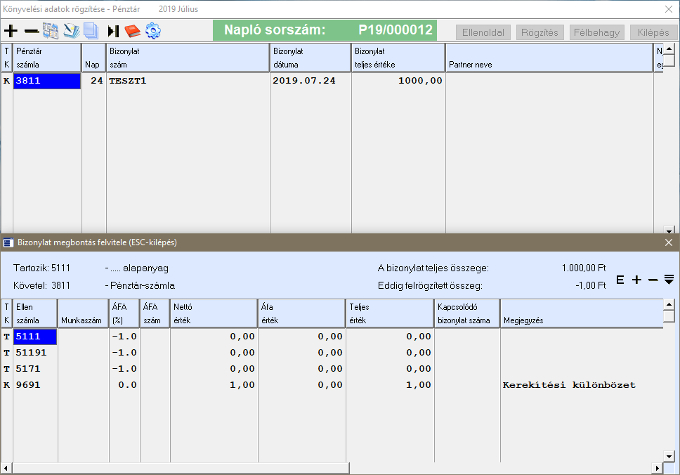The width and height of the screenshot is (680, 475).
Task: Click the breakdown table's scroll-up arrow
Action: click(669, 304)
